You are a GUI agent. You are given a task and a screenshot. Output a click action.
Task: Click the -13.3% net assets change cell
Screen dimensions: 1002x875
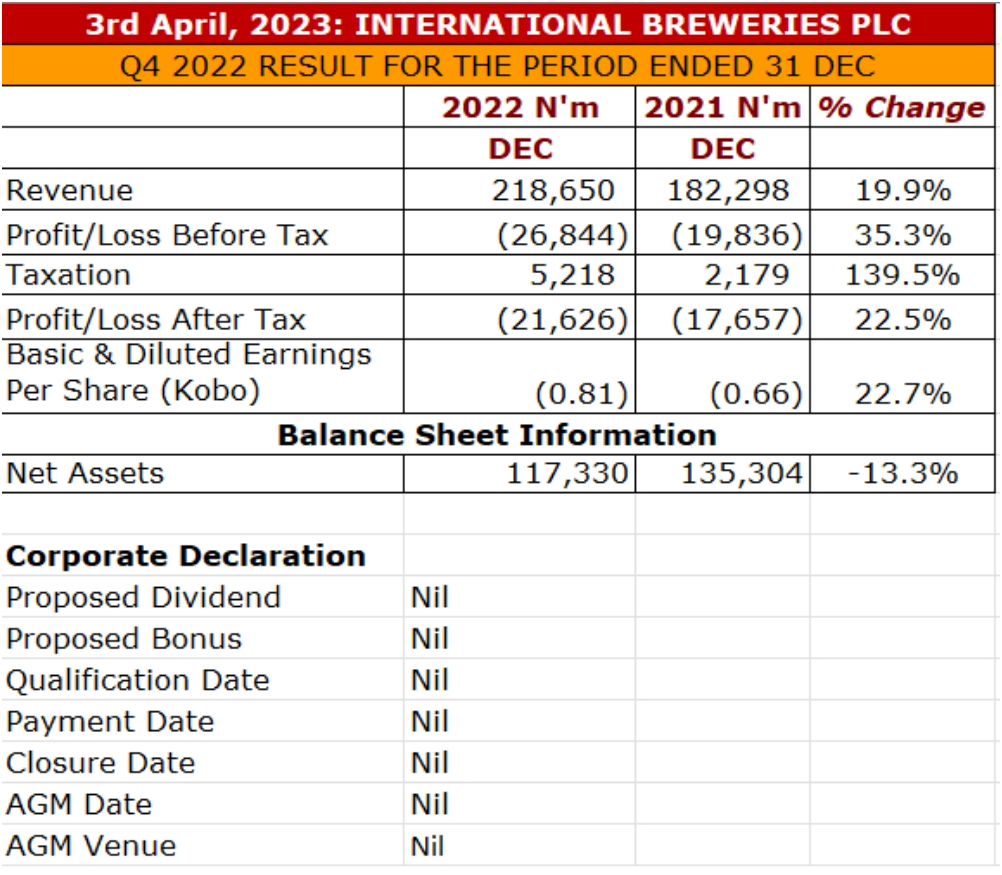[902, 473]
